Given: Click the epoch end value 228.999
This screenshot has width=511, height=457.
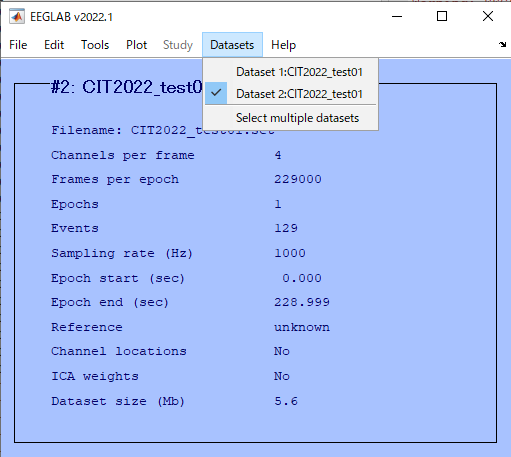Looking at the screenshot, I should 302,302.
